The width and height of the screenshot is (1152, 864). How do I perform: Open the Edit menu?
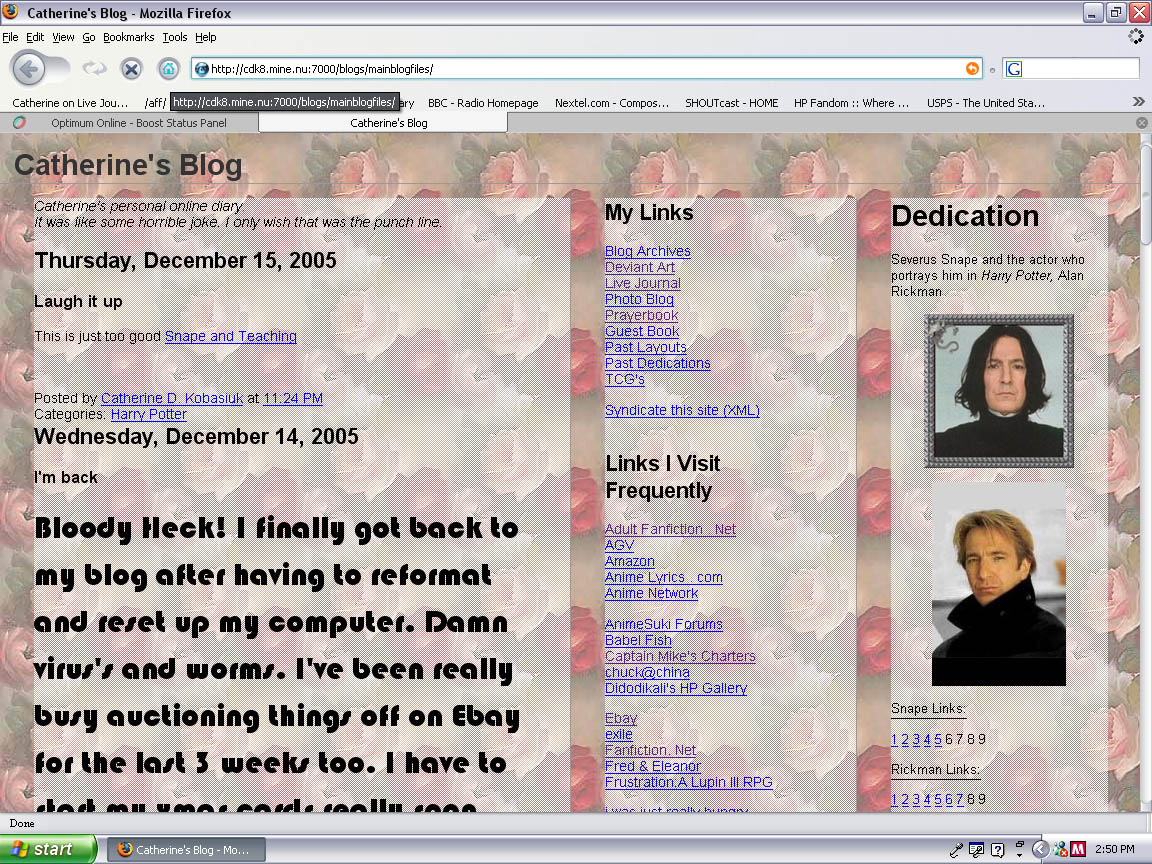pyautogui.click(x=35, y=37)
